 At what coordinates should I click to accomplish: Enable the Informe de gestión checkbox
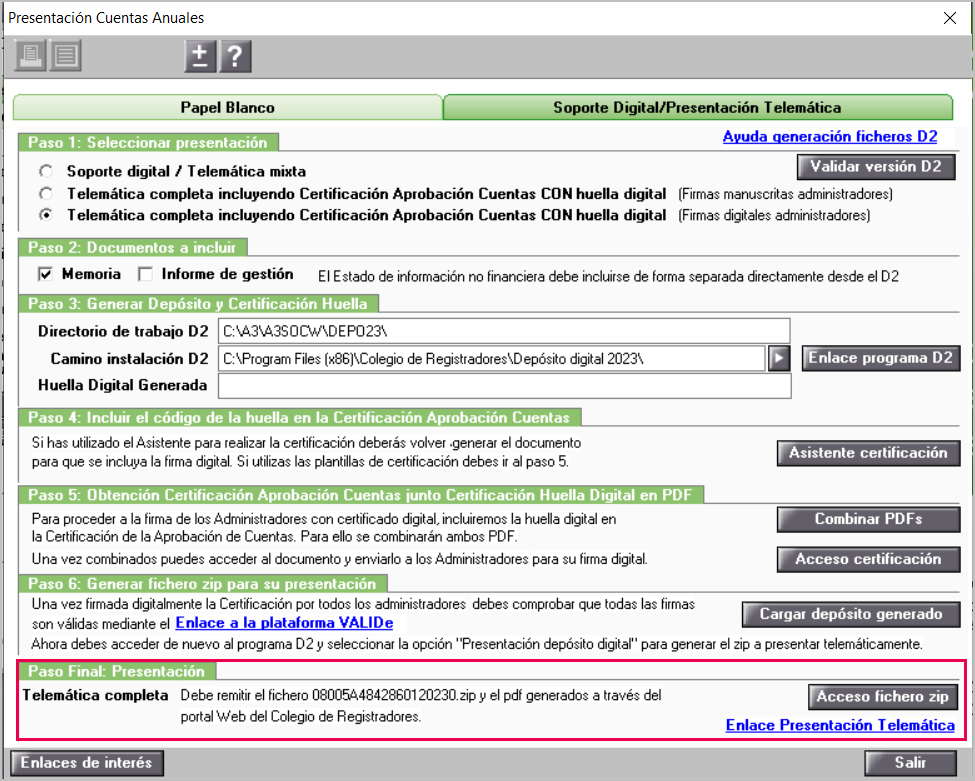(x=145, y=274)
